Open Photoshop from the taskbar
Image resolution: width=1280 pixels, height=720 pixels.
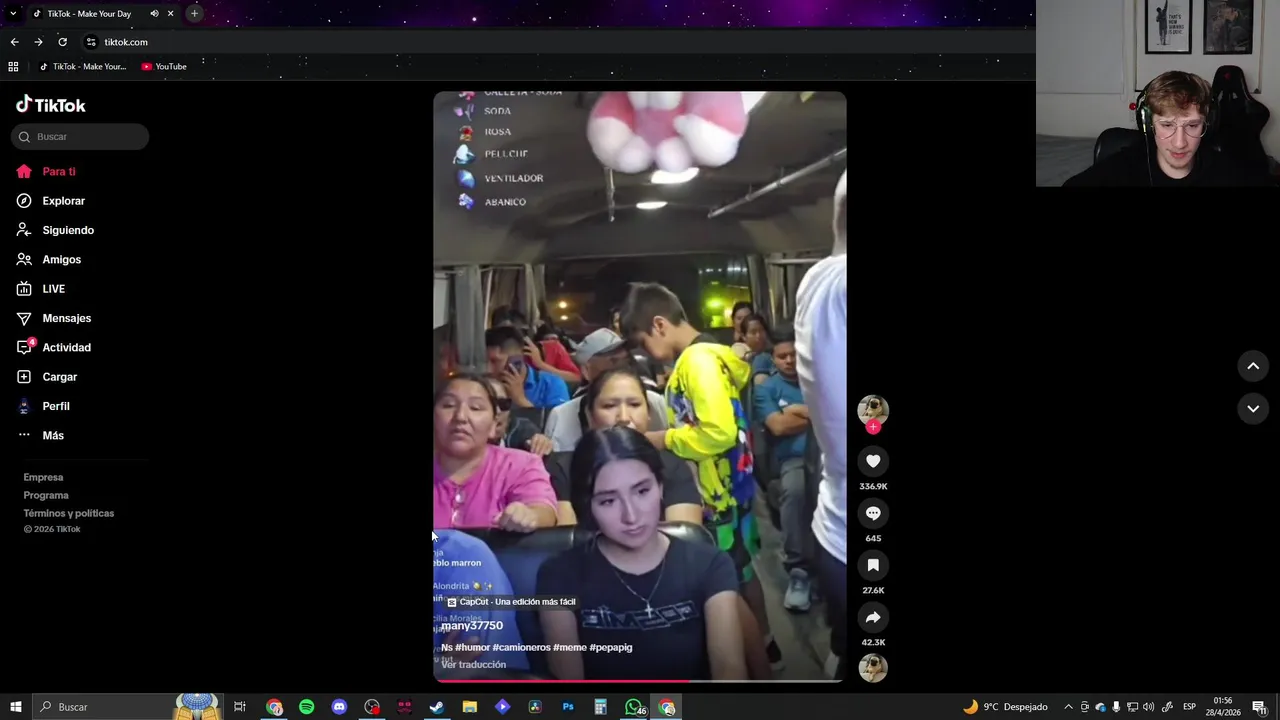click(x=568, y=707)
